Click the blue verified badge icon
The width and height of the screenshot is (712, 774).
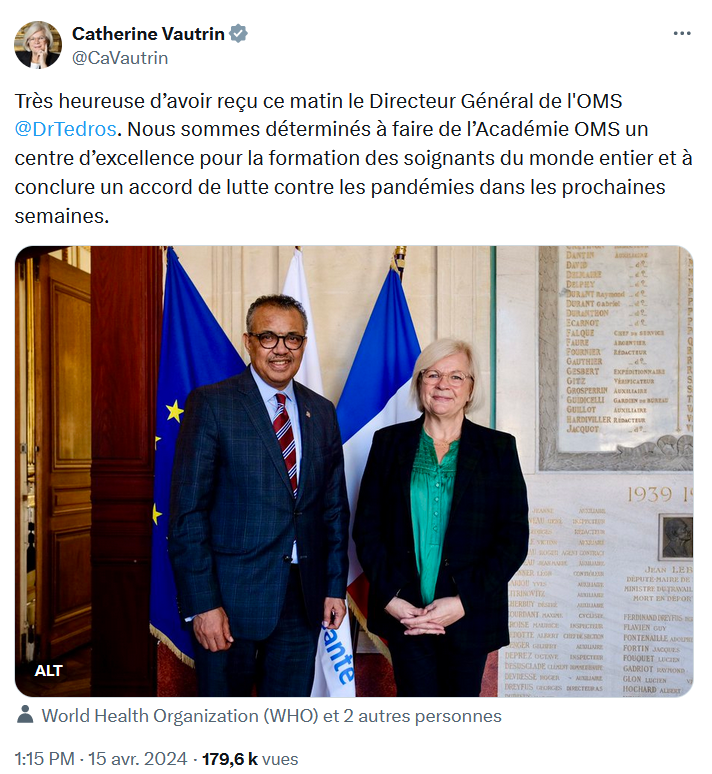(239, 34)
